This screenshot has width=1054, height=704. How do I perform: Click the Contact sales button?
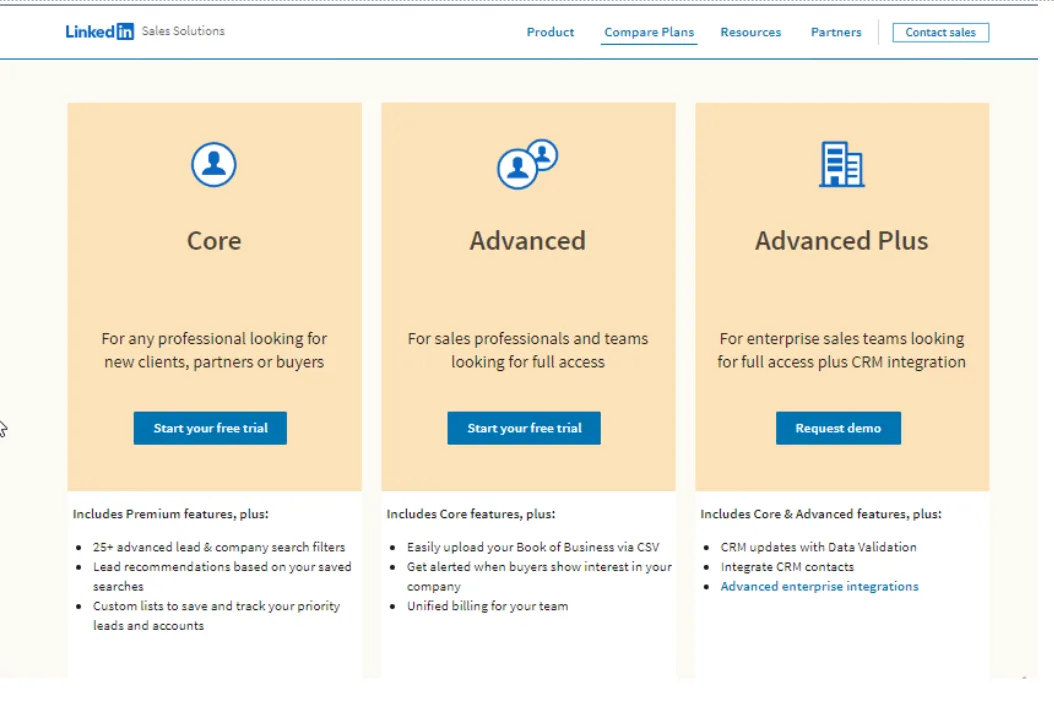(x=940, y=32)
